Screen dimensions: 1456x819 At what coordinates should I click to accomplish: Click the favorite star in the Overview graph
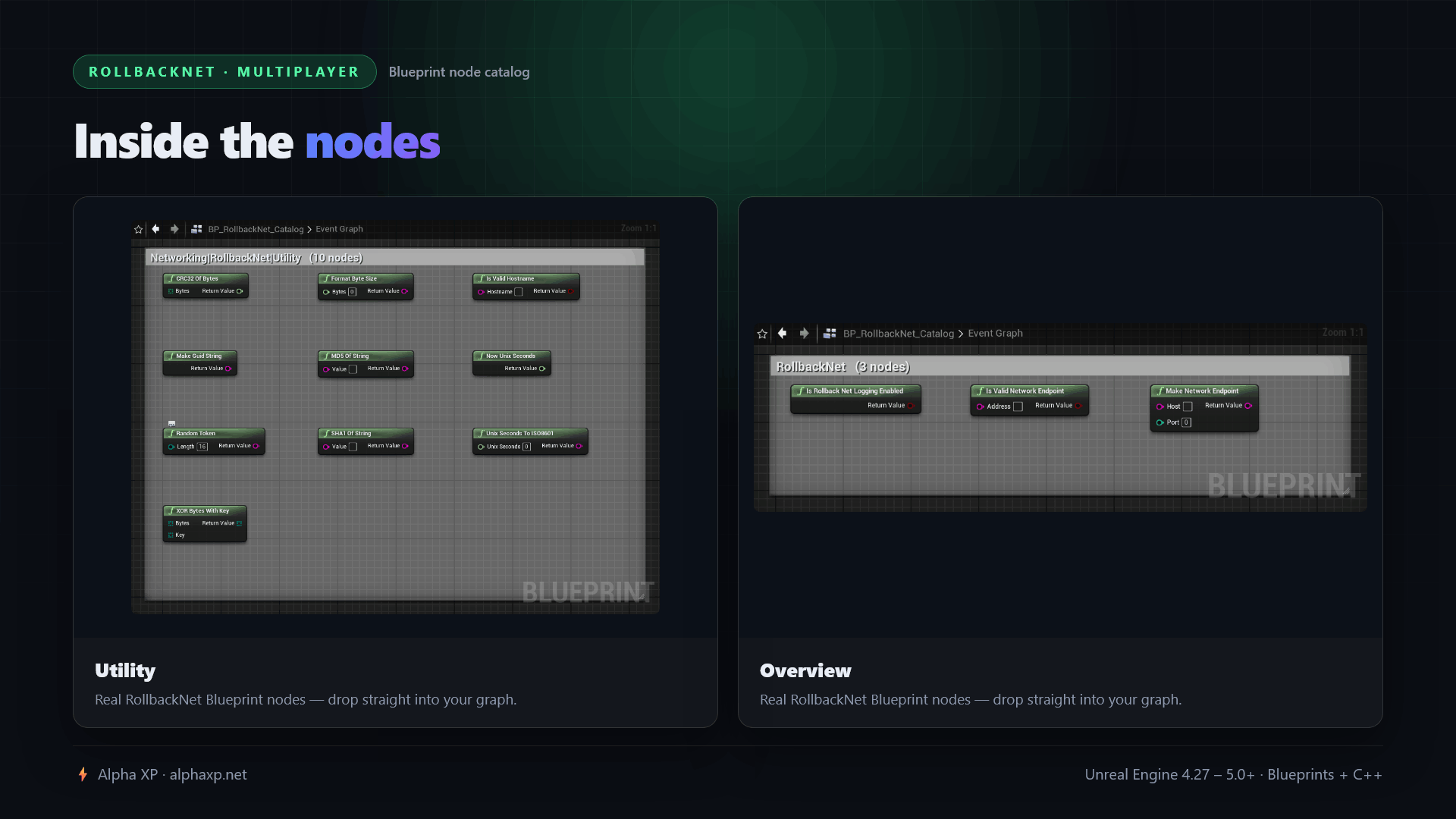(762, 334)
